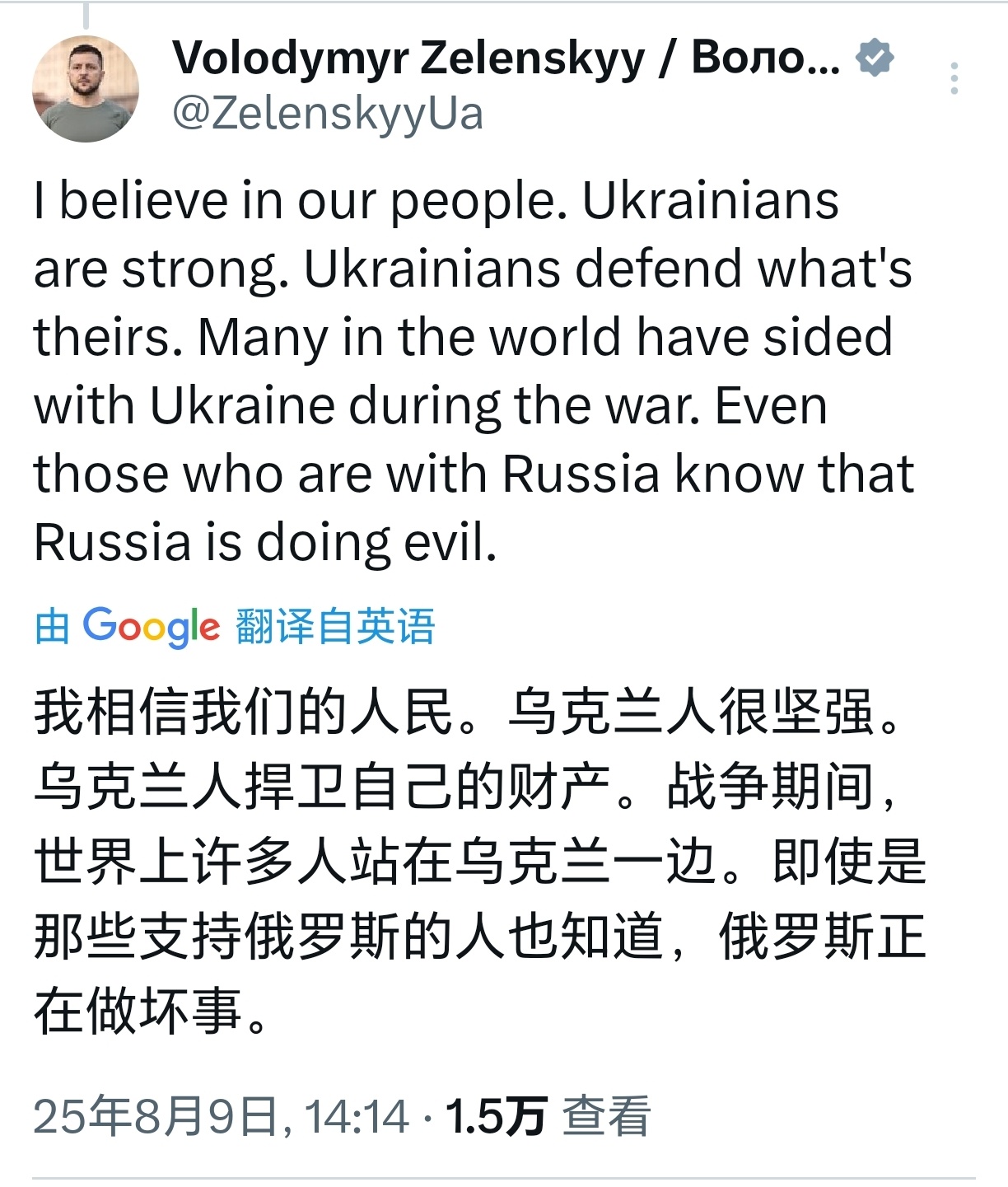Click the tweet line "I believe in our people"
Image resolution: width=1008 pixels, height=1187 pixels.
[x=300, y=202]
